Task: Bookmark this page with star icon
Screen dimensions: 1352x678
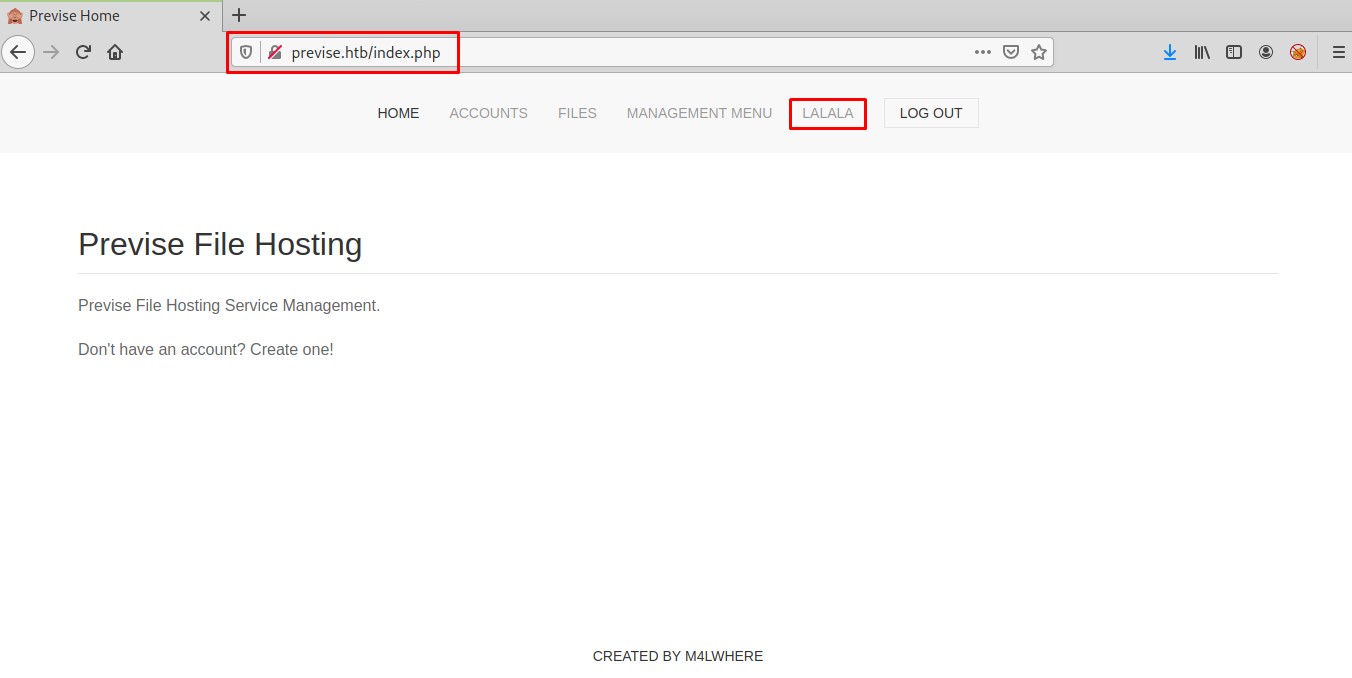Action: pos(1039,52)
